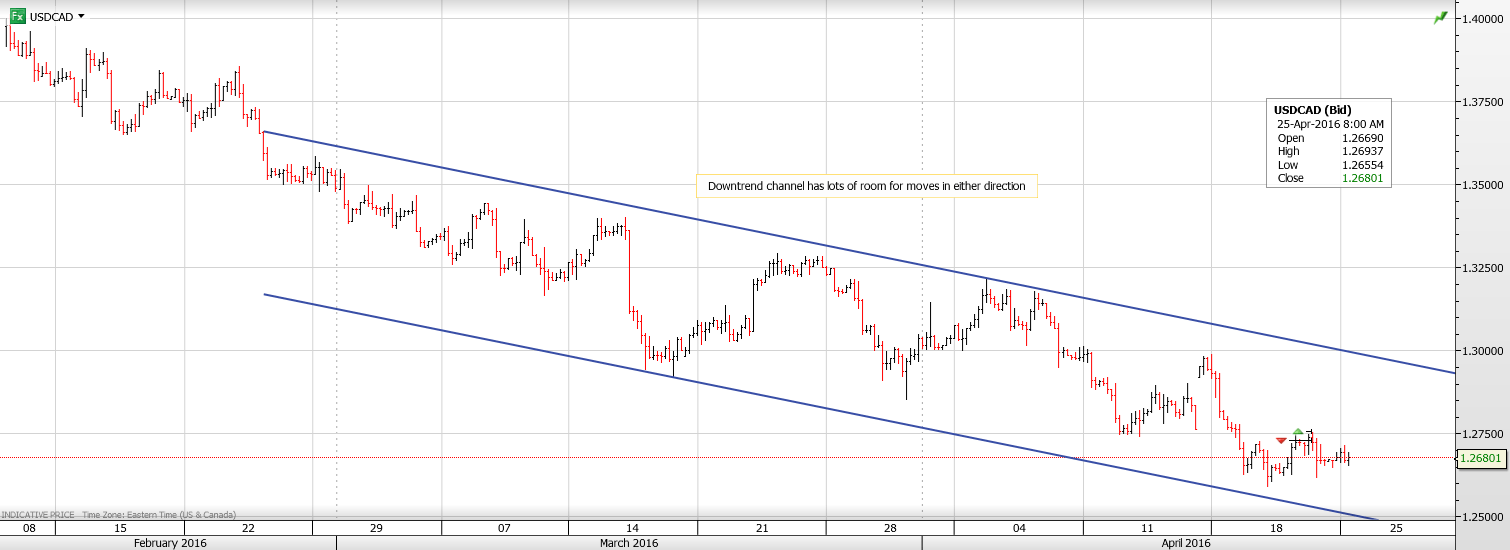Screen dimensions: 1510x550
Task: Click the date label 25 on time axis
Action: [1396, 528]
